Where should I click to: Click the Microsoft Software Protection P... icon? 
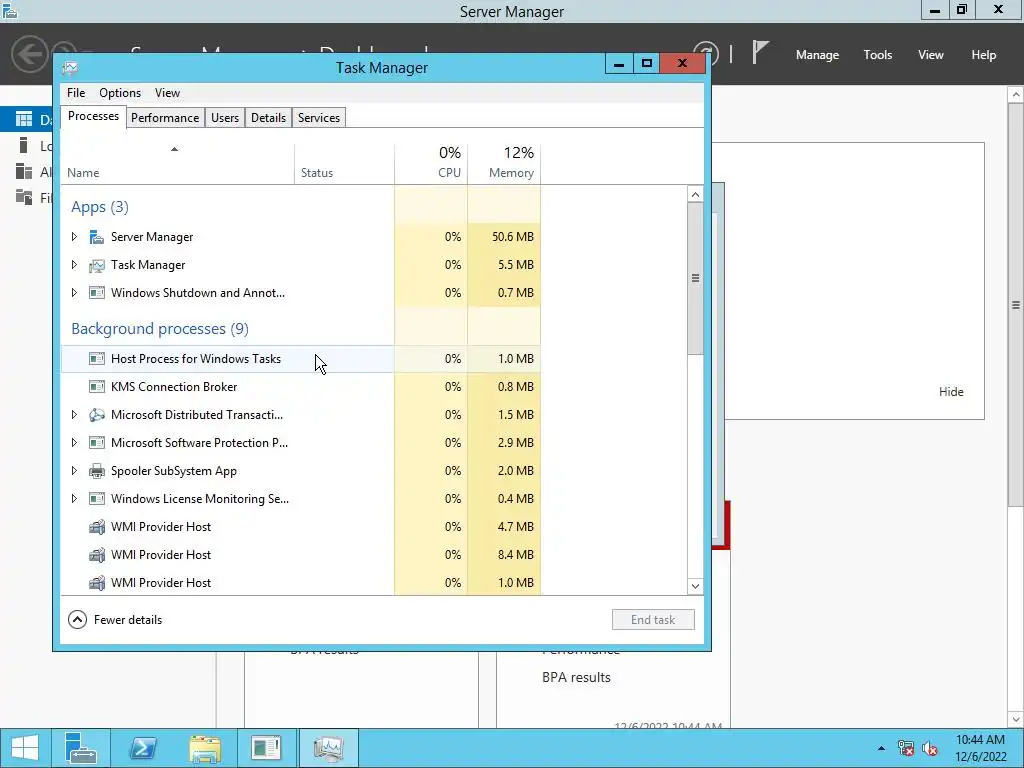coord(97,443)
